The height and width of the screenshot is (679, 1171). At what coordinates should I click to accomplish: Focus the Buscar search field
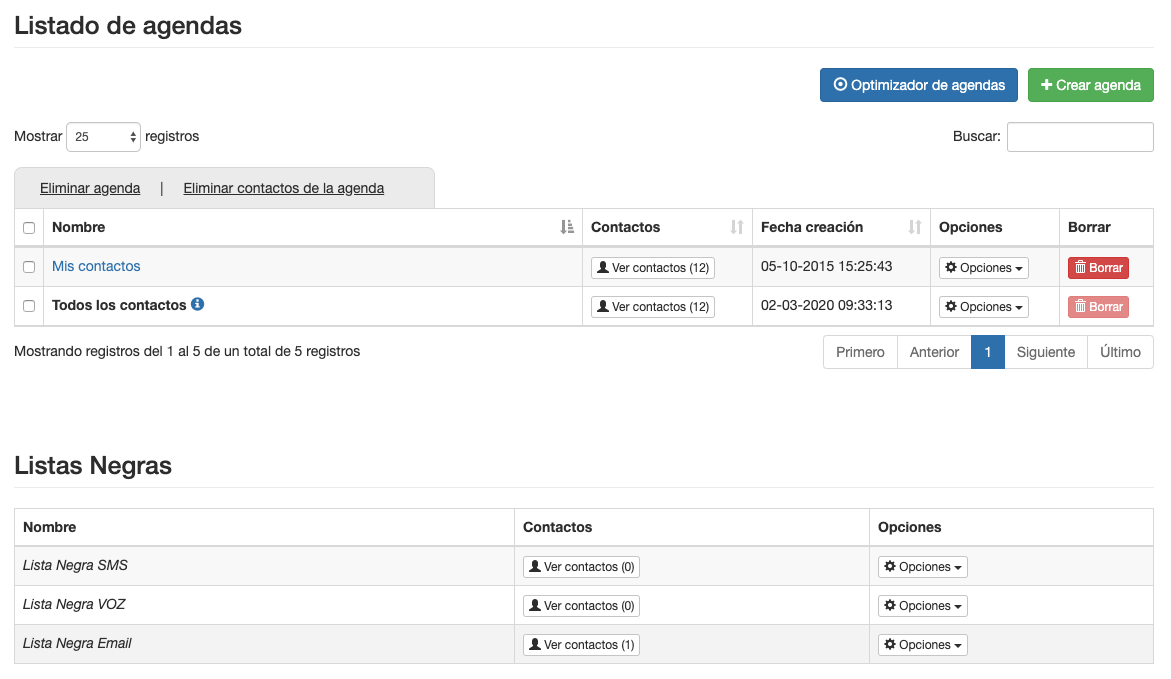pos(1079,137)
